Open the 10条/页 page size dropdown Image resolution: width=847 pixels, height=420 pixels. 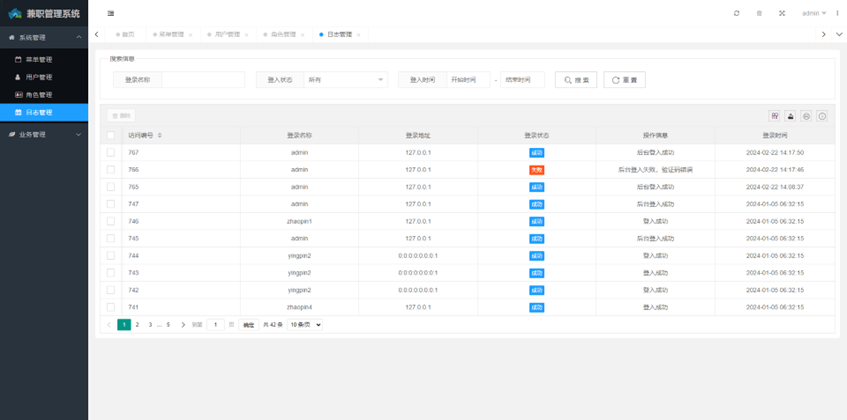click(x=305, y=325)
